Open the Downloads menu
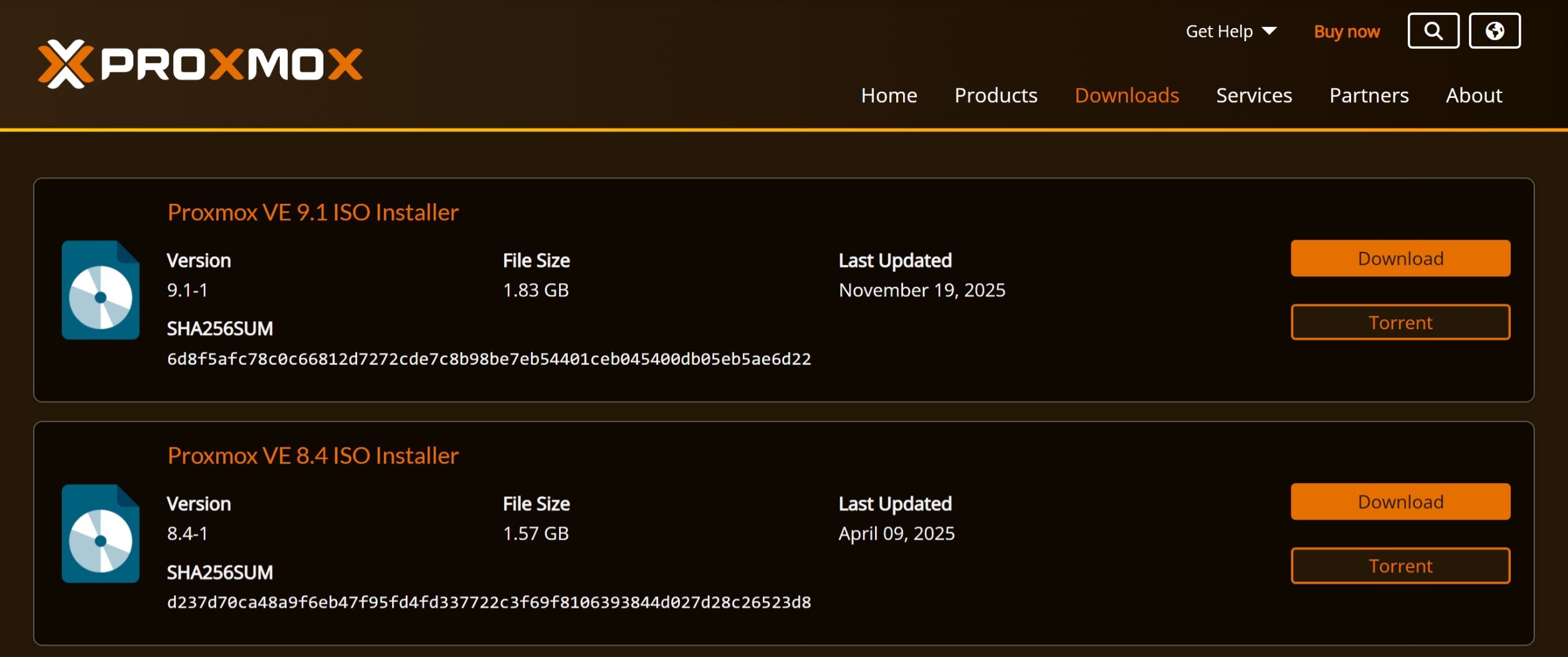 click(1127, 95)
